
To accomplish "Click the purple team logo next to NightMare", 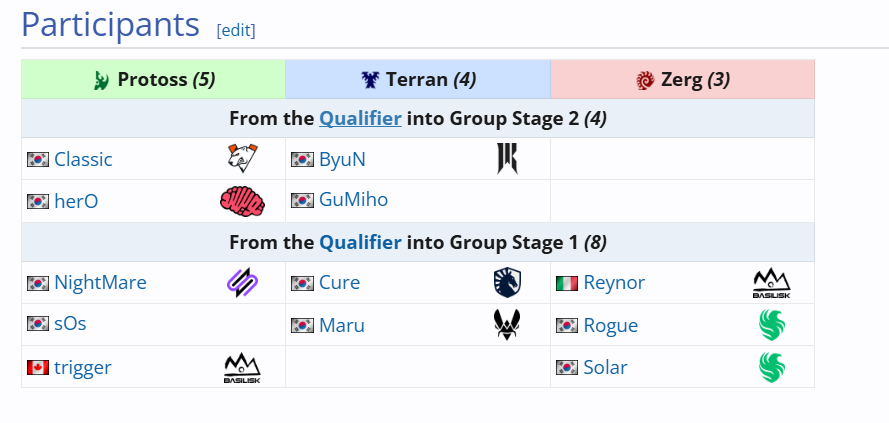I will pos(243,282).
